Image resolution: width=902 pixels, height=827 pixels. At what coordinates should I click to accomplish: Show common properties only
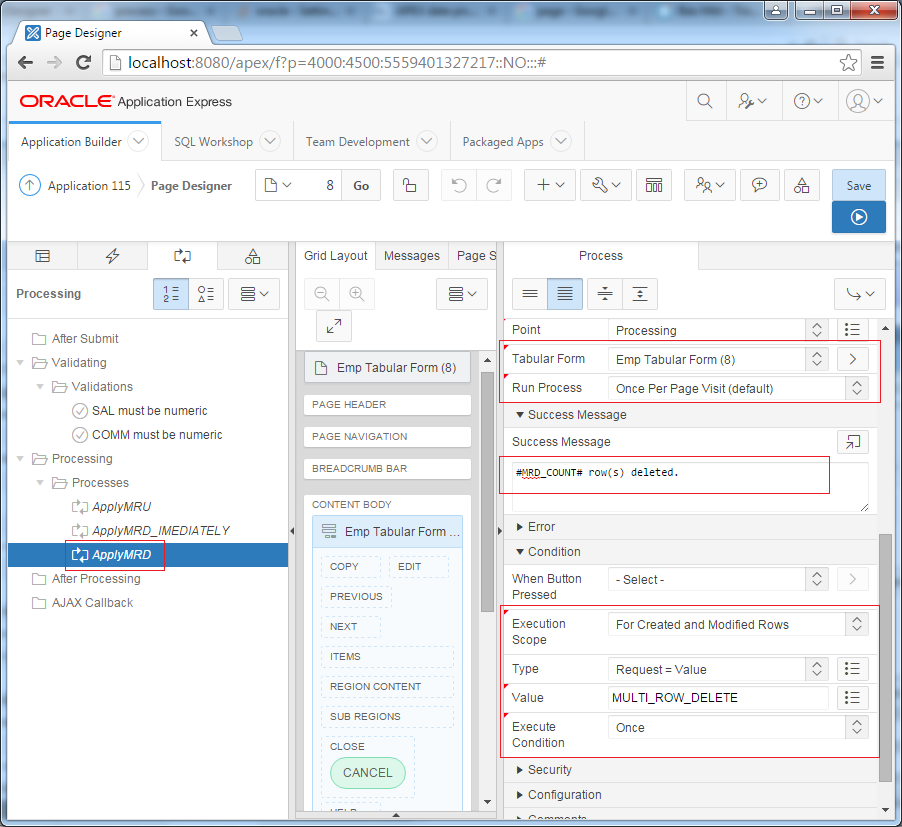pos(530,294)
